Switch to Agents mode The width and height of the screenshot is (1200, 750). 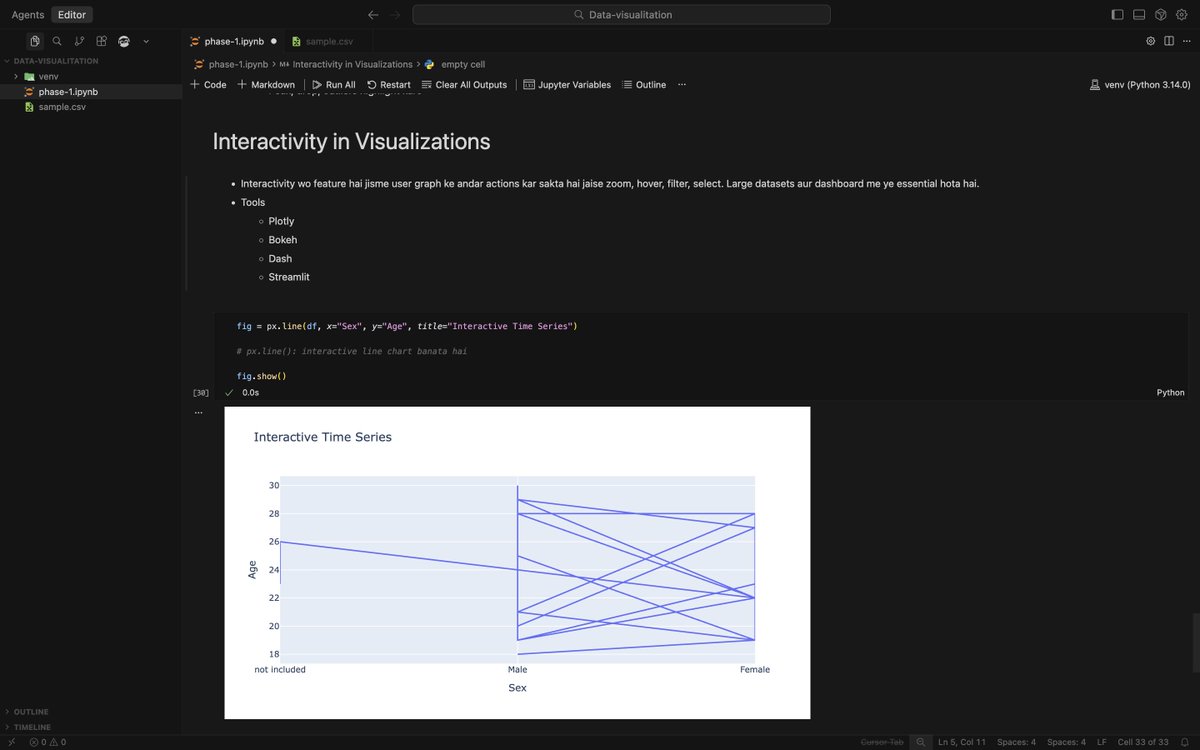pos(27,15)
